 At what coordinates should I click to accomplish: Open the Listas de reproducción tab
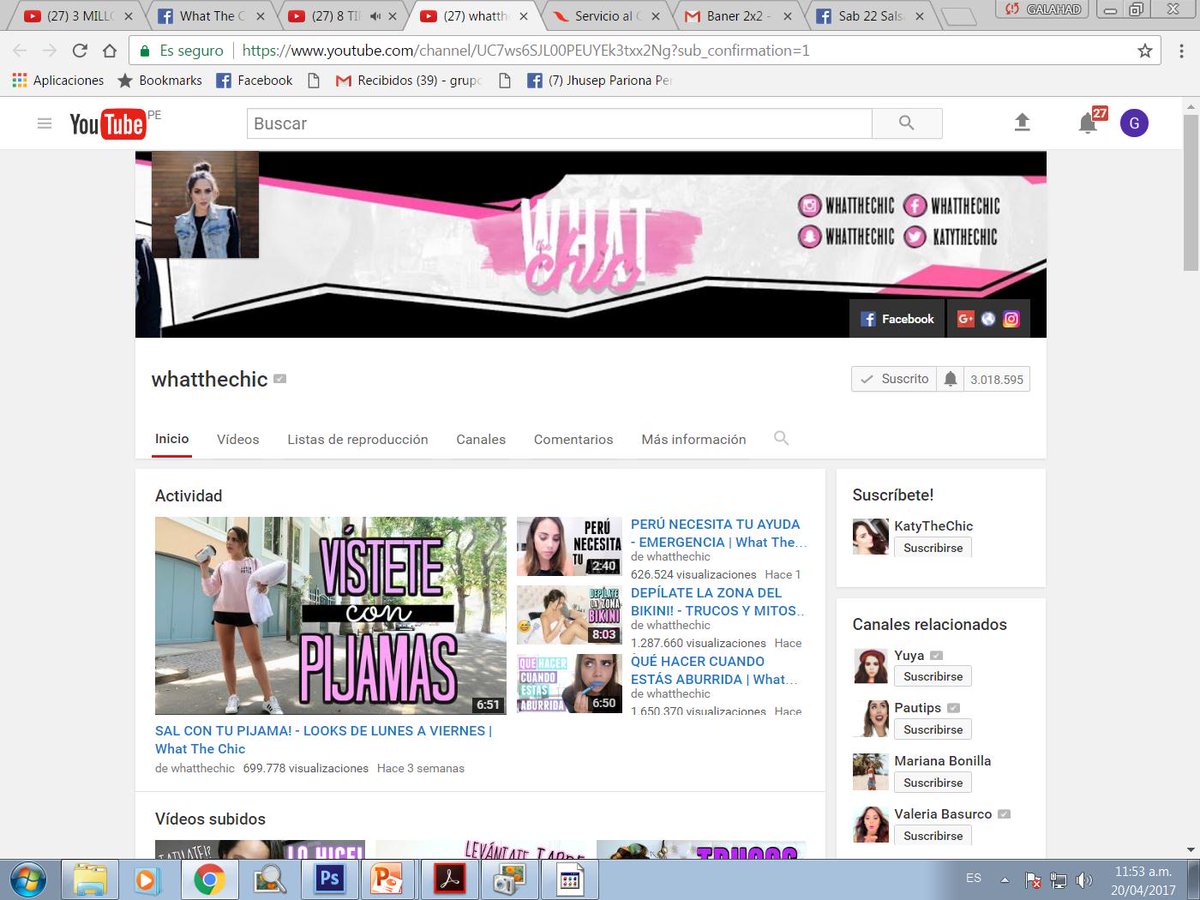(x=358, y=439)
